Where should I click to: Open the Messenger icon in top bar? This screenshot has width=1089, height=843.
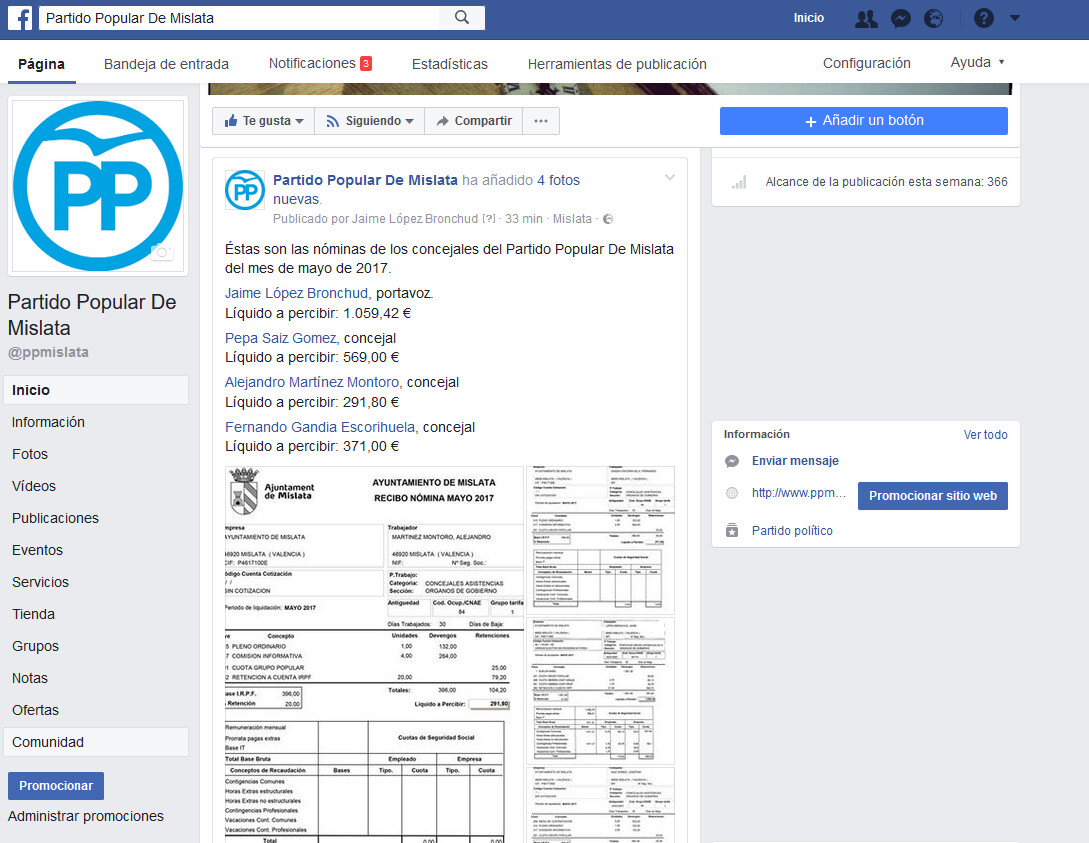coord(900,18)
